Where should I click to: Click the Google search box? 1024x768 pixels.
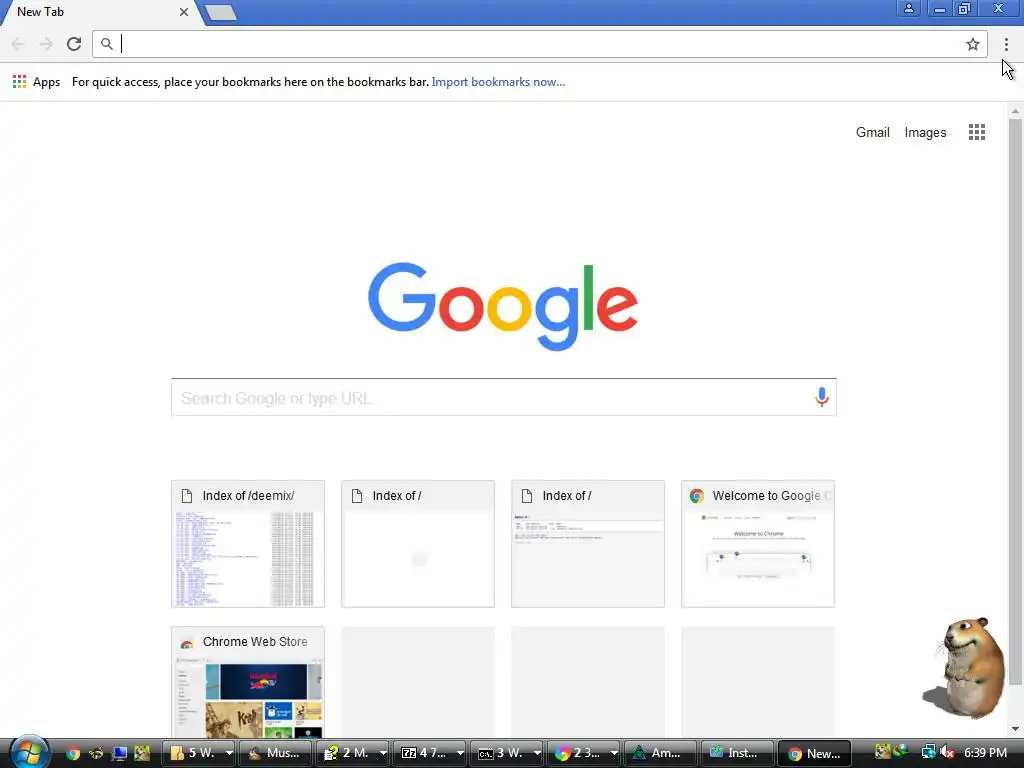(x=504, y=397)
